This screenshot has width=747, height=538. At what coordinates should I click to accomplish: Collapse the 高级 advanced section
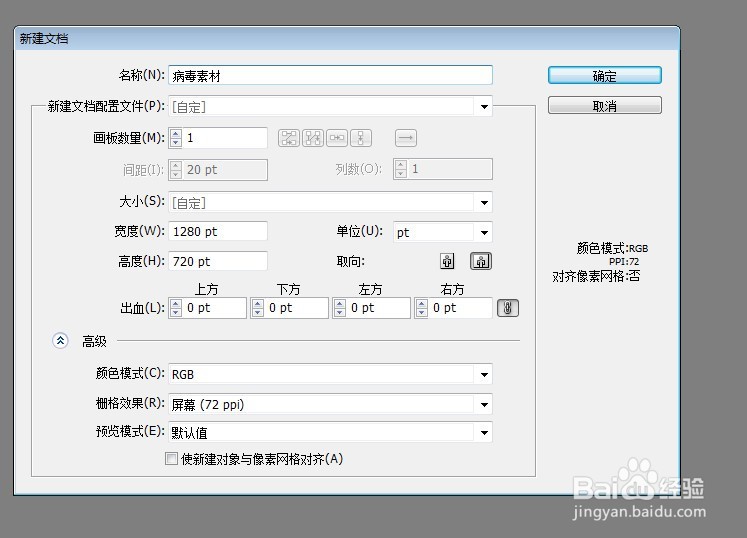click(x=60, y=341)
